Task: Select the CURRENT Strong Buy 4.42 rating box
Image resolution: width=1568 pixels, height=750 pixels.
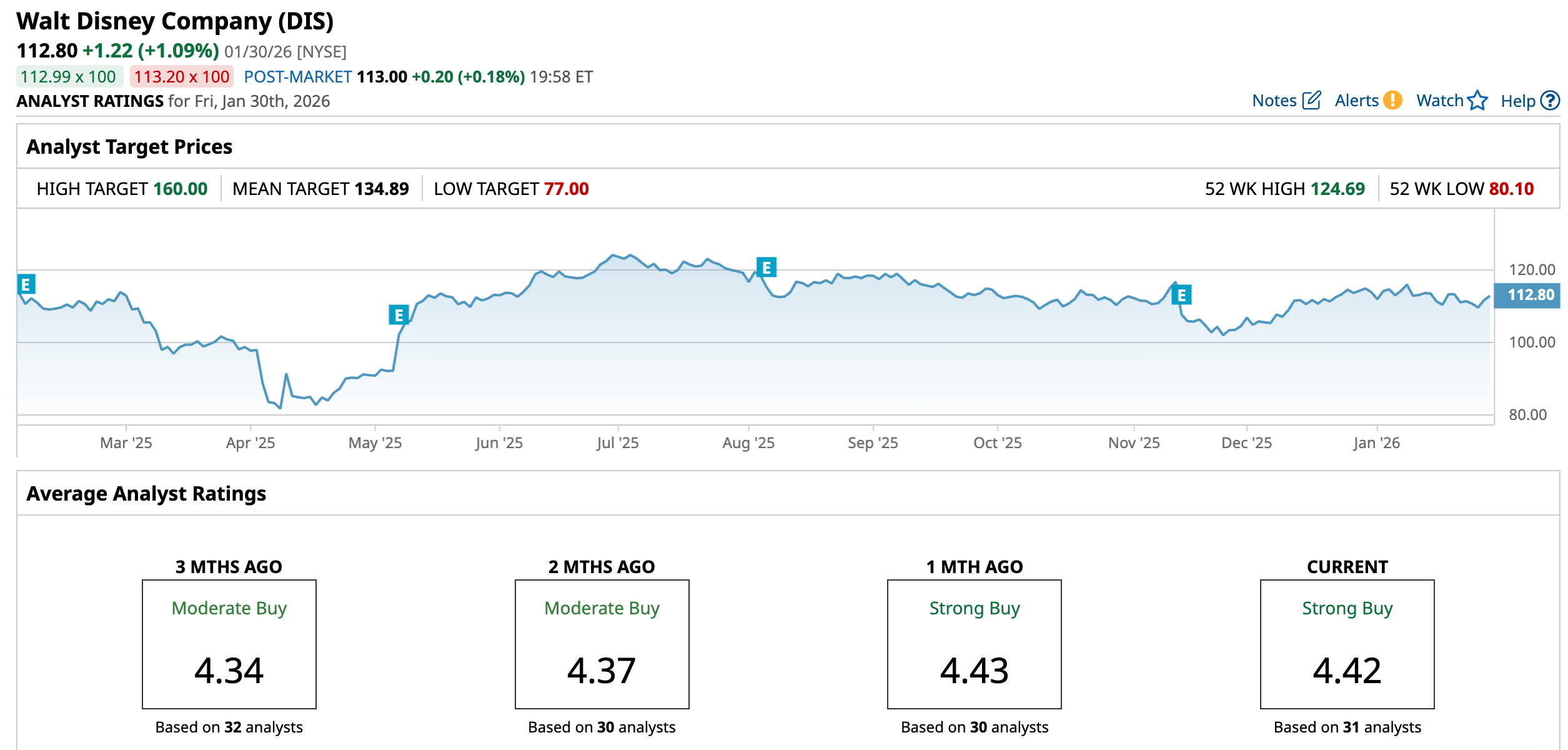Action: coord(1347,644)
